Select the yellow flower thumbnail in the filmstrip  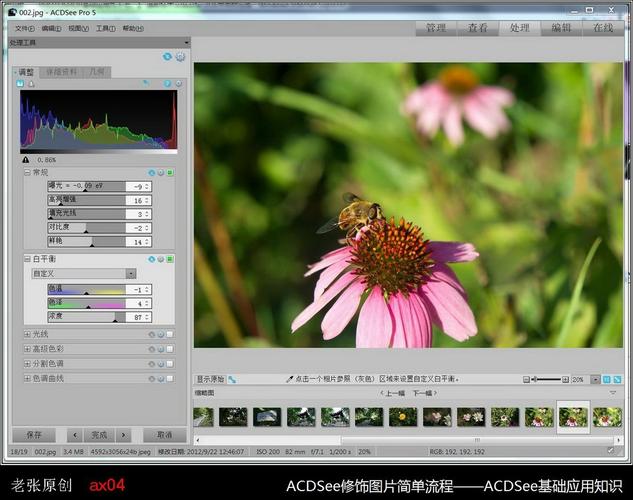(x=402, y=417)
